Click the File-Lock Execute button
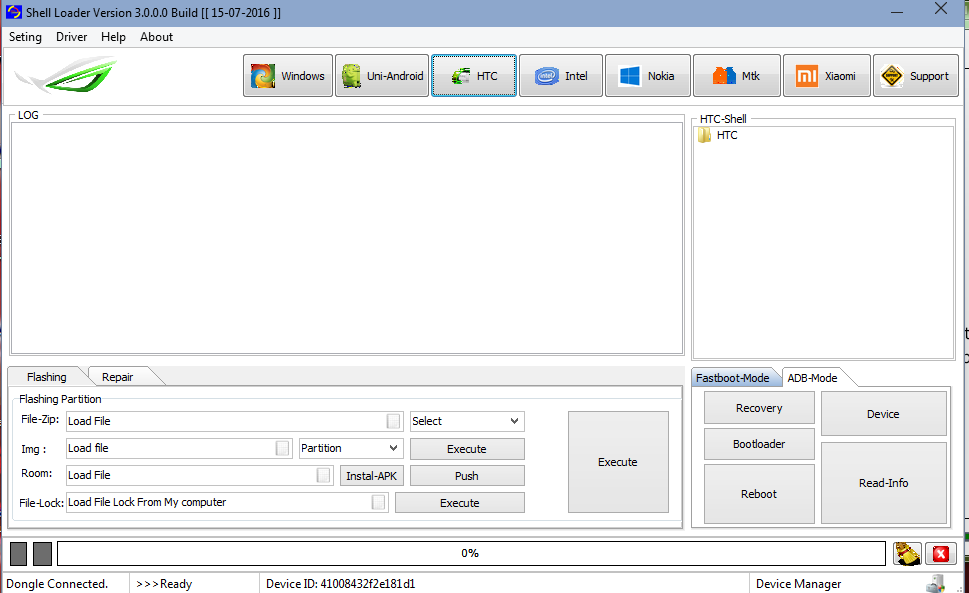Viewport: 969px width, 593px height. tap(460, 503)
